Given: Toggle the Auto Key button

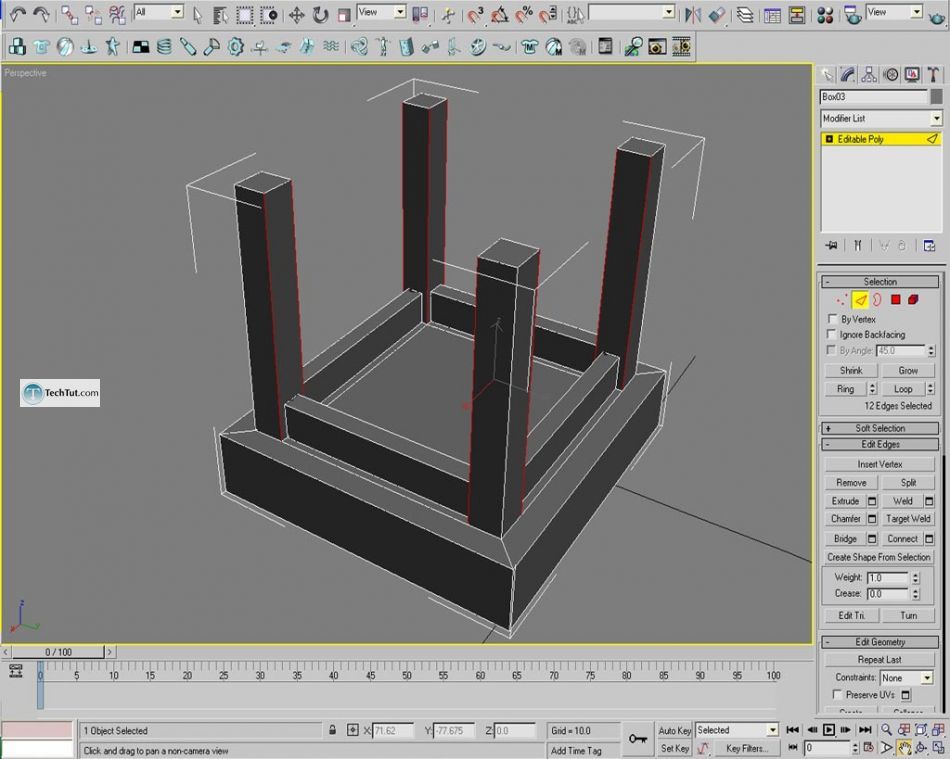Looking at the screenshot, I should point(674,731).
